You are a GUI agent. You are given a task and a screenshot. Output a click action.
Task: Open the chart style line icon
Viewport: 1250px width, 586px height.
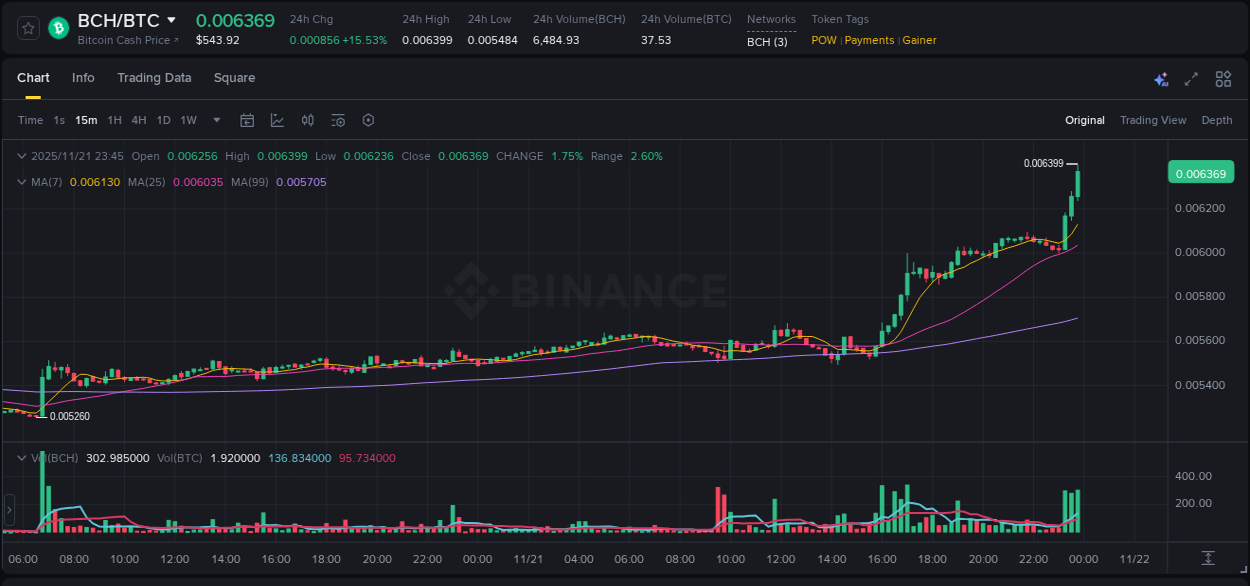(277, 120)
